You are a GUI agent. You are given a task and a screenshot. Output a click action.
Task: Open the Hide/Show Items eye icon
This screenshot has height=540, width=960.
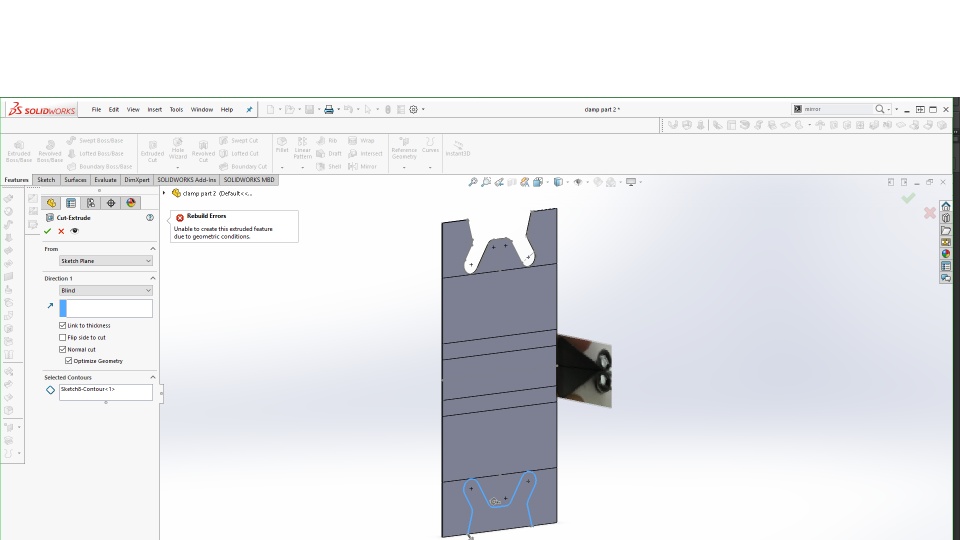[578, 182]
